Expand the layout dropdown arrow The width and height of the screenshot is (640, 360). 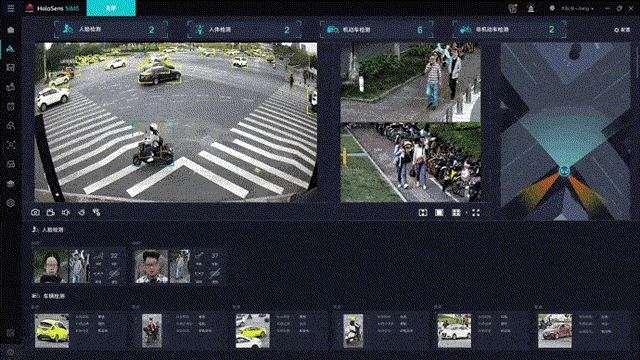tap(466, 213)
